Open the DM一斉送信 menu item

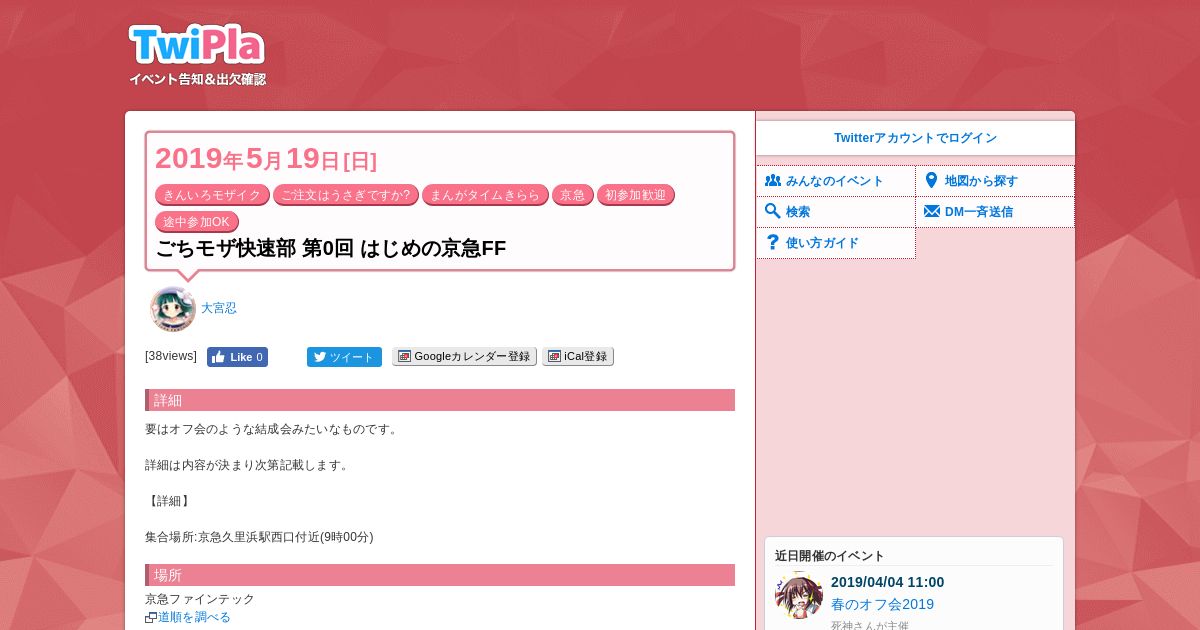pos(995,212)
